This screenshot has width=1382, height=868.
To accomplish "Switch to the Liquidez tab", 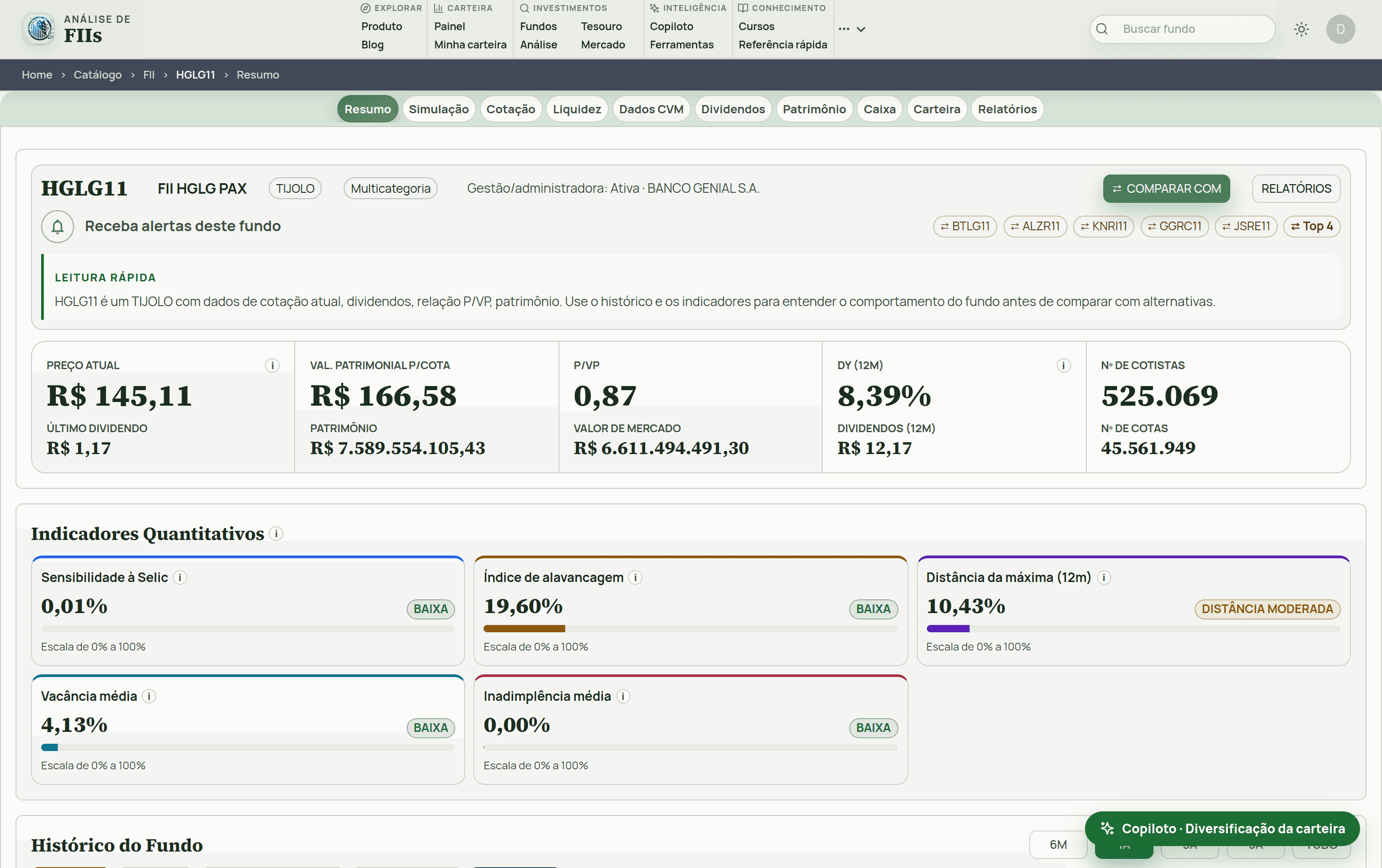I will click(576, 109).
